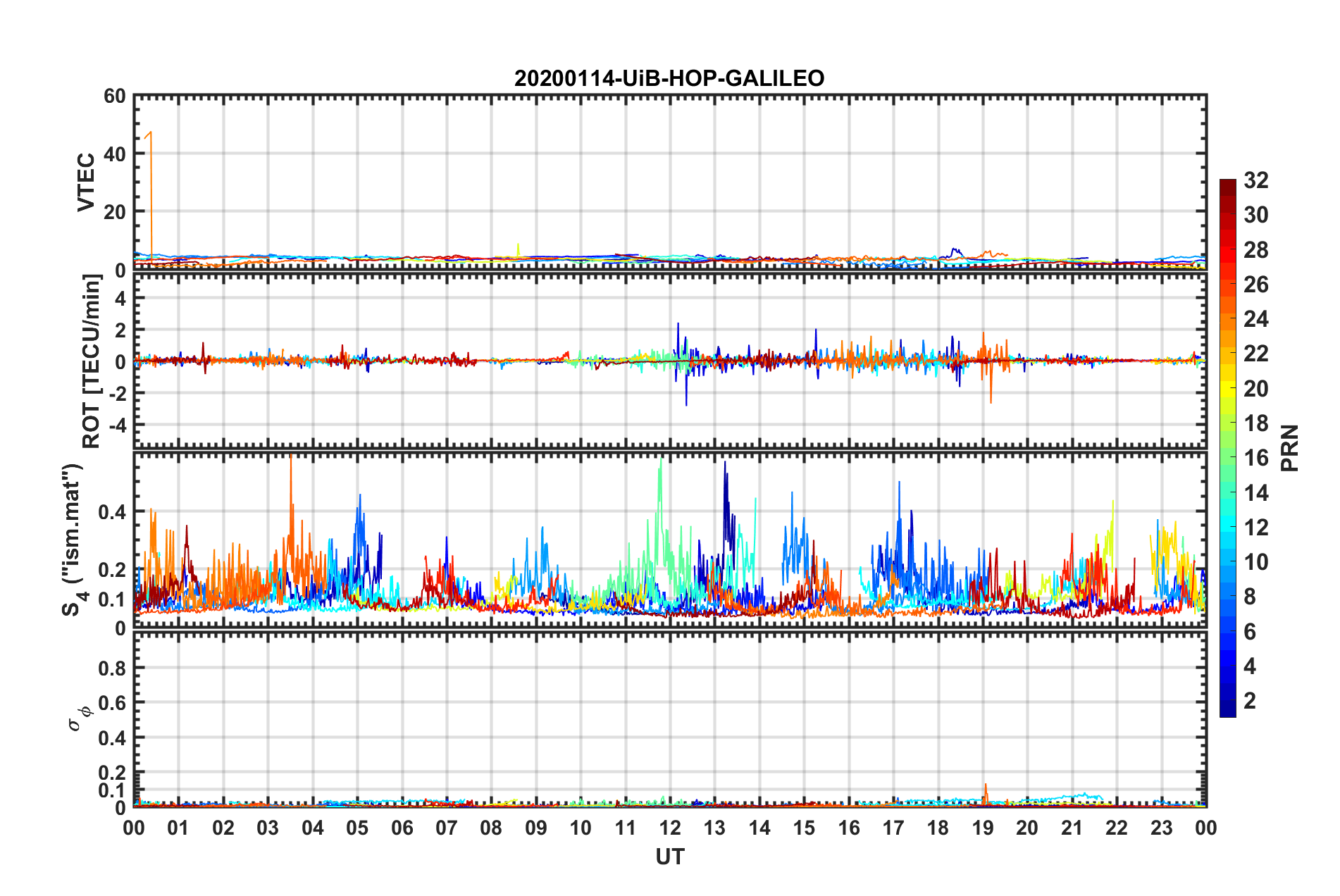The height and width of the screenshot is (896, 1340).
Task: Click the 0.8 tick on the sigma-phi axis
Action: [x=113, y=668]
